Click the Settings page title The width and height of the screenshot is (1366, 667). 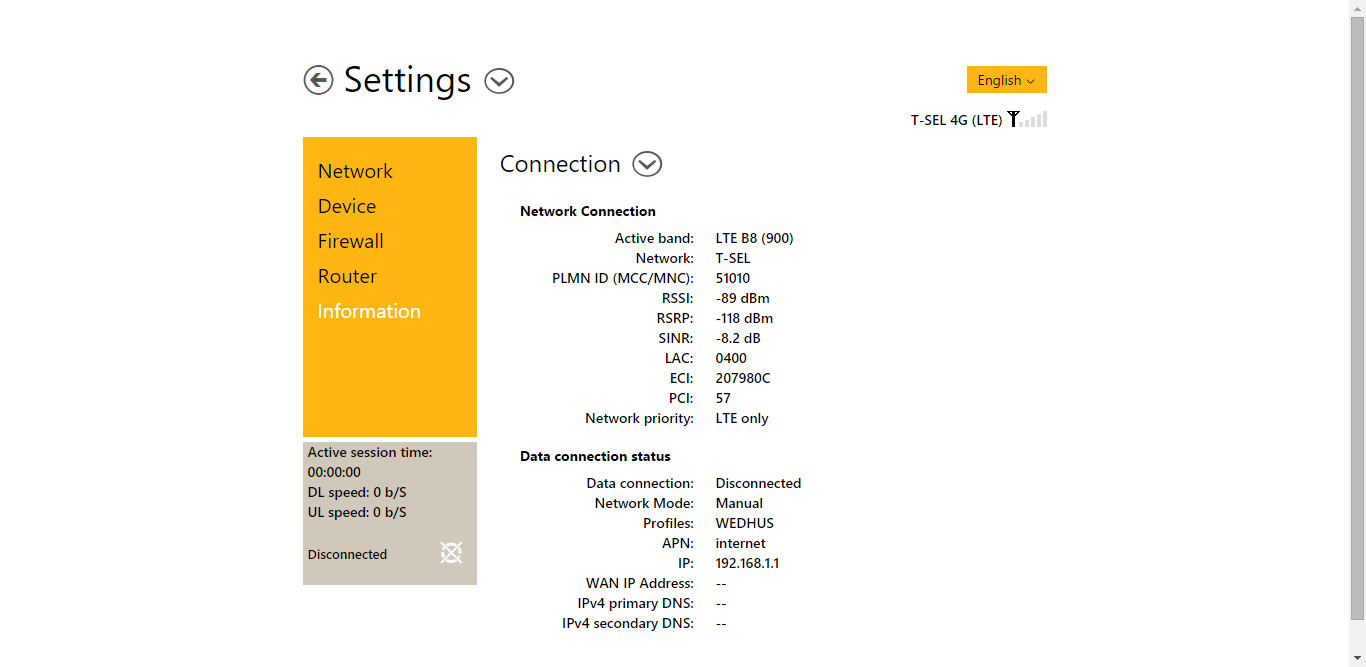[x=407, y=80]
